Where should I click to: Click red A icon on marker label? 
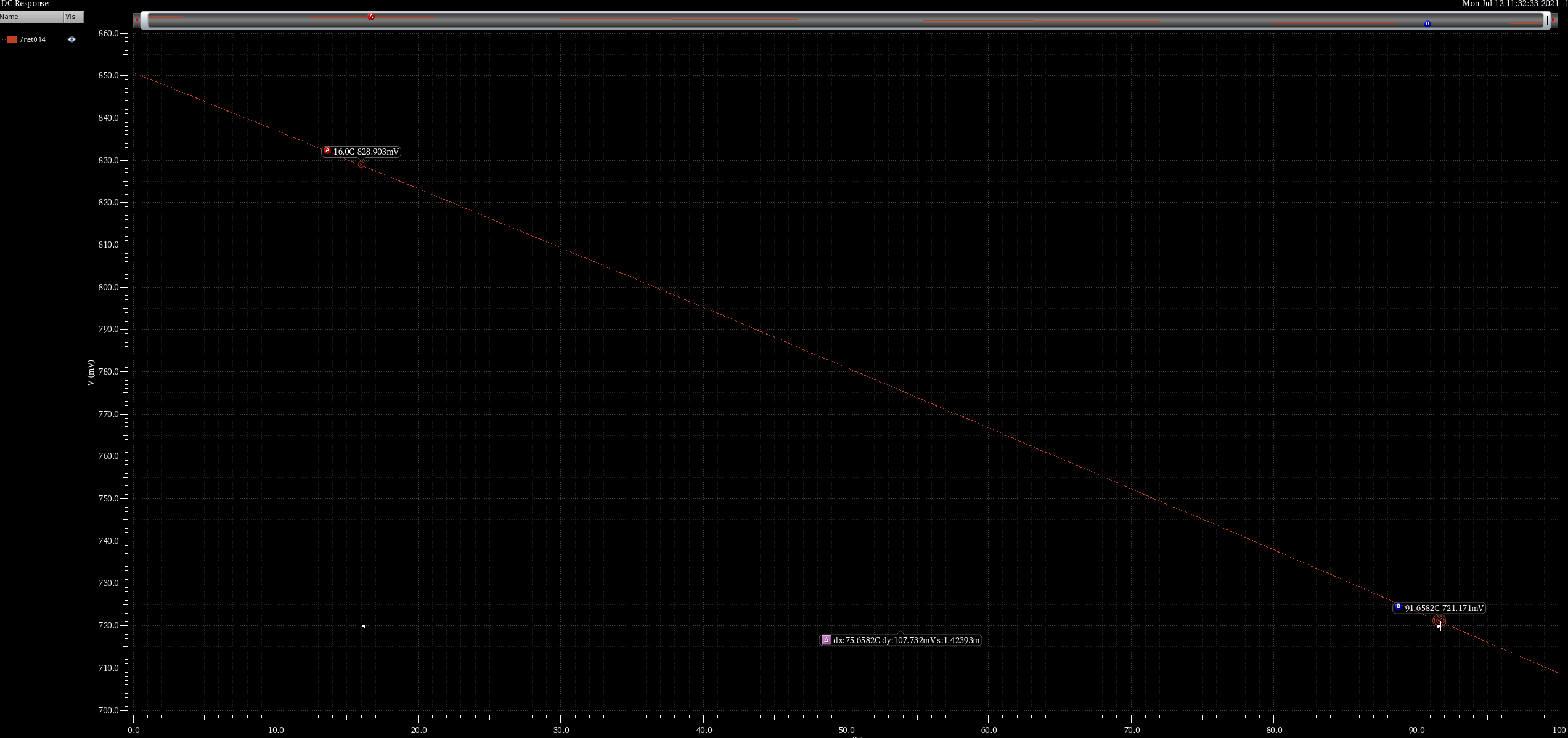point(327,150)
